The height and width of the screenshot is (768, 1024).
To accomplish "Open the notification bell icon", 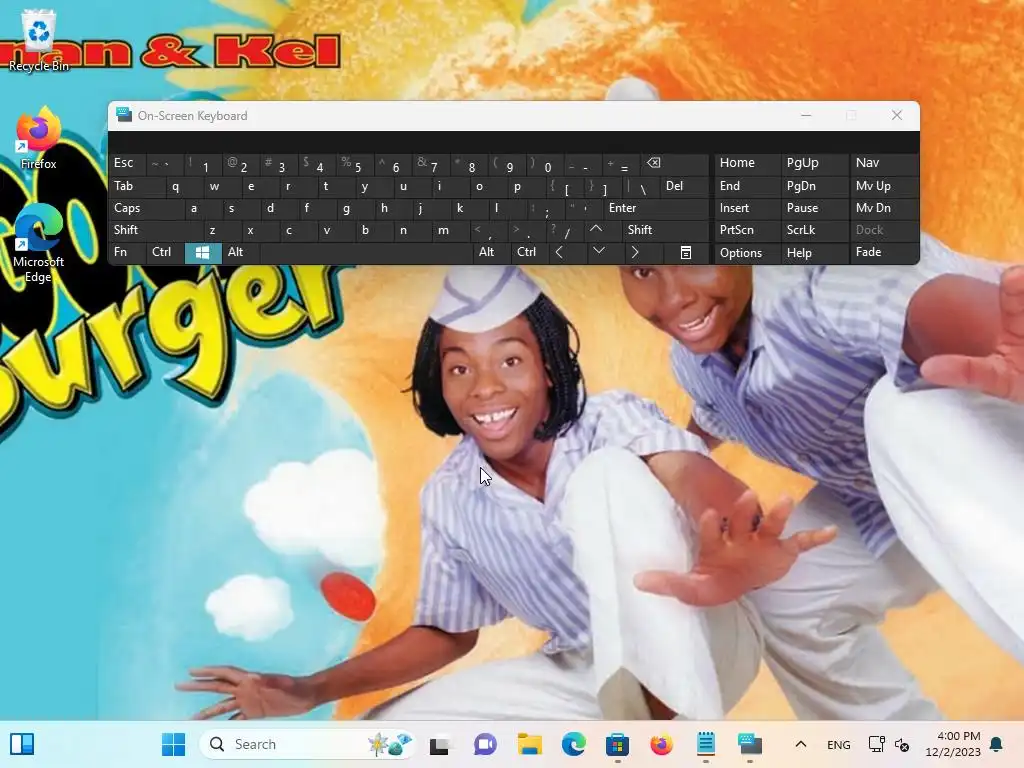I will pyautogui.click(x=996, y=744).
